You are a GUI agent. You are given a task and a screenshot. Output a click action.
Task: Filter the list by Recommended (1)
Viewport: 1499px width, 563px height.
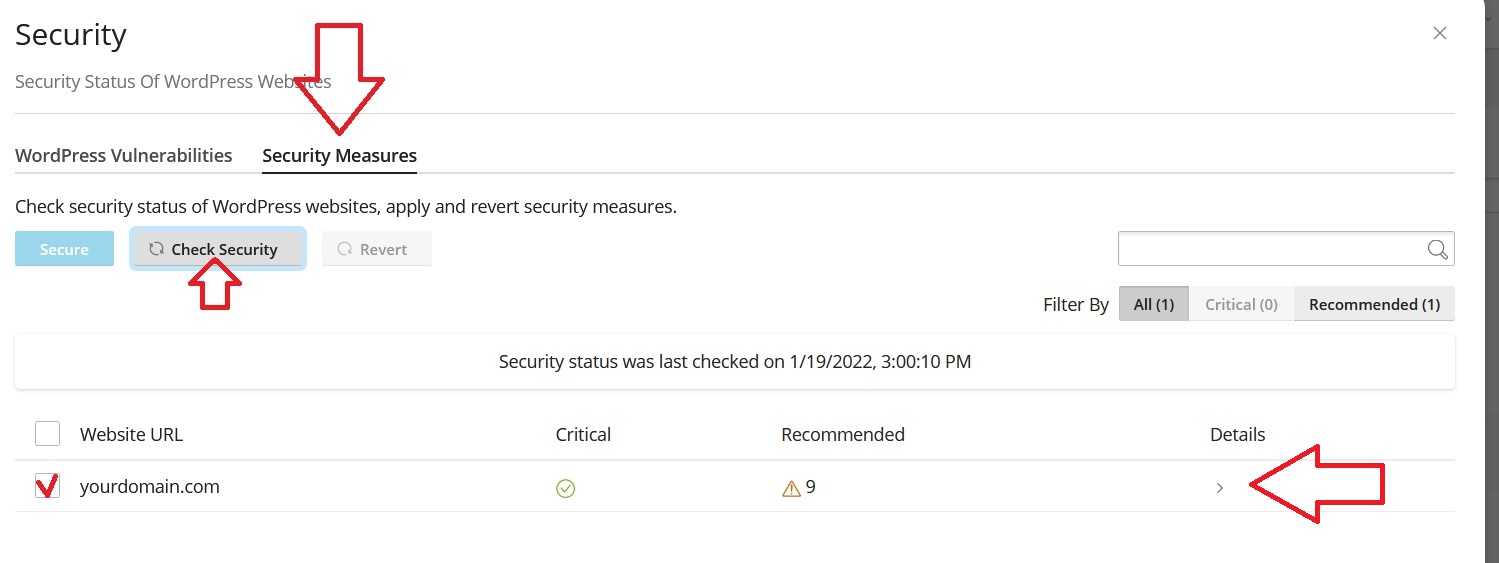(x=1374, y=305)
